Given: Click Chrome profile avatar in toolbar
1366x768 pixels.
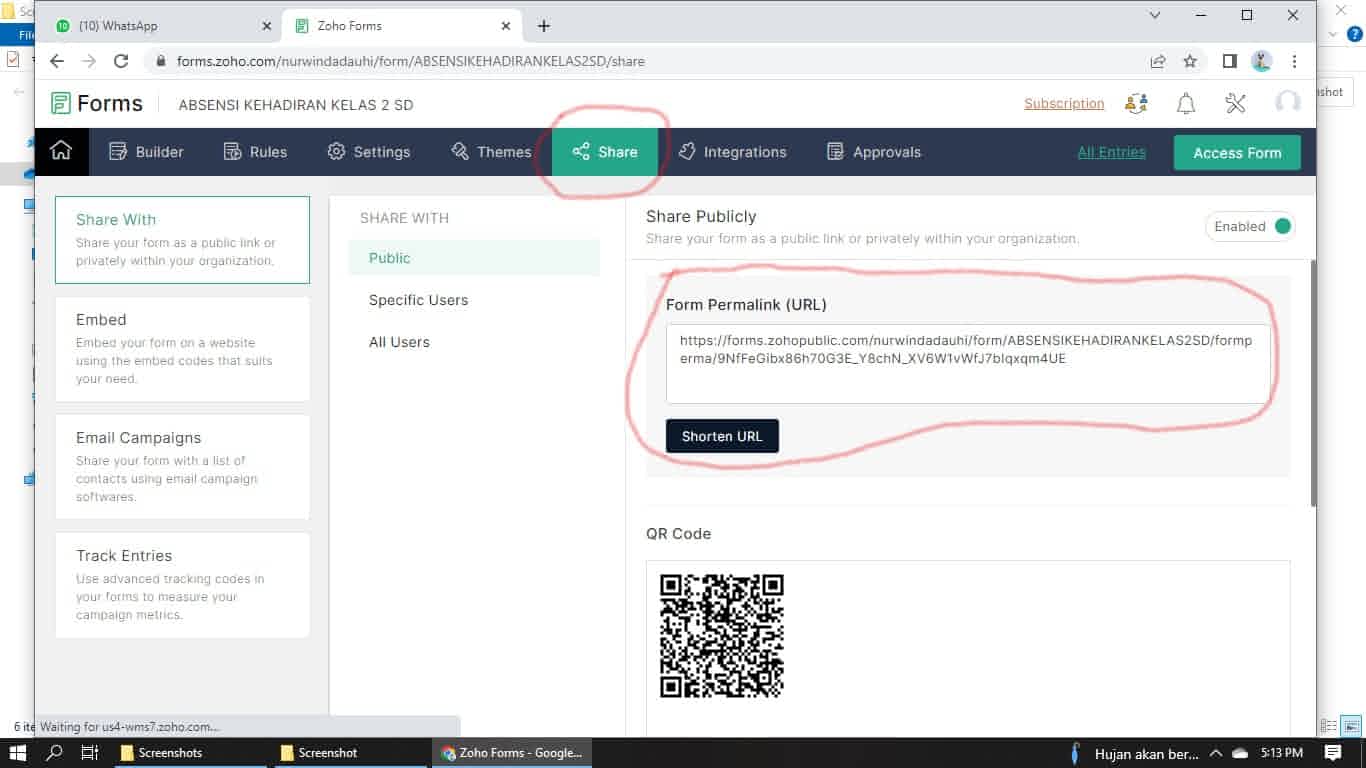Looking at the screenshot, I should pos(1262,61).
